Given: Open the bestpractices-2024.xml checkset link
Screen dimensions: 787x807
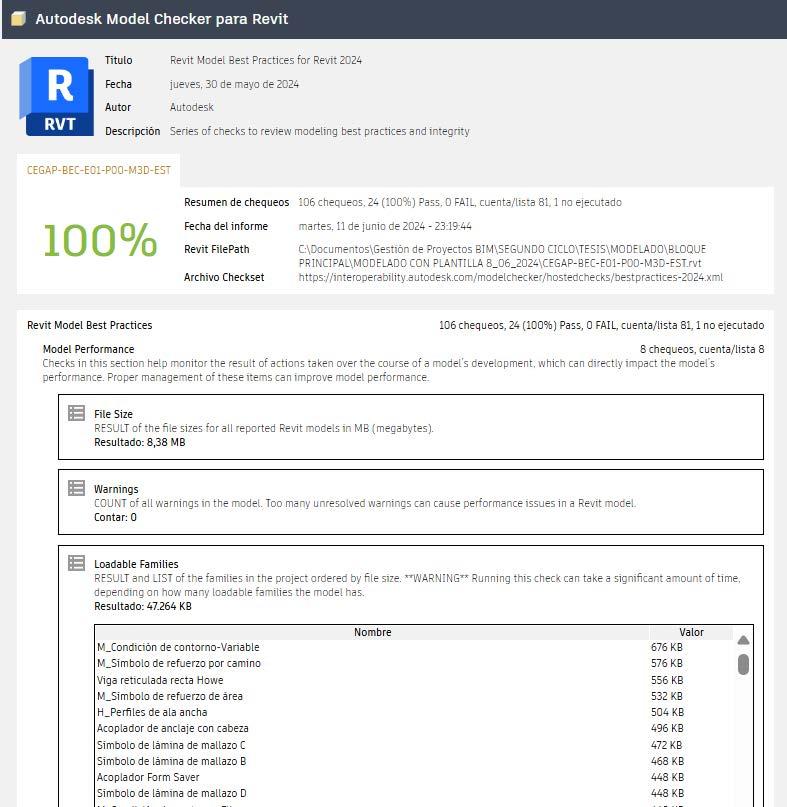Looking at the screenshot, I should [511, 277].
